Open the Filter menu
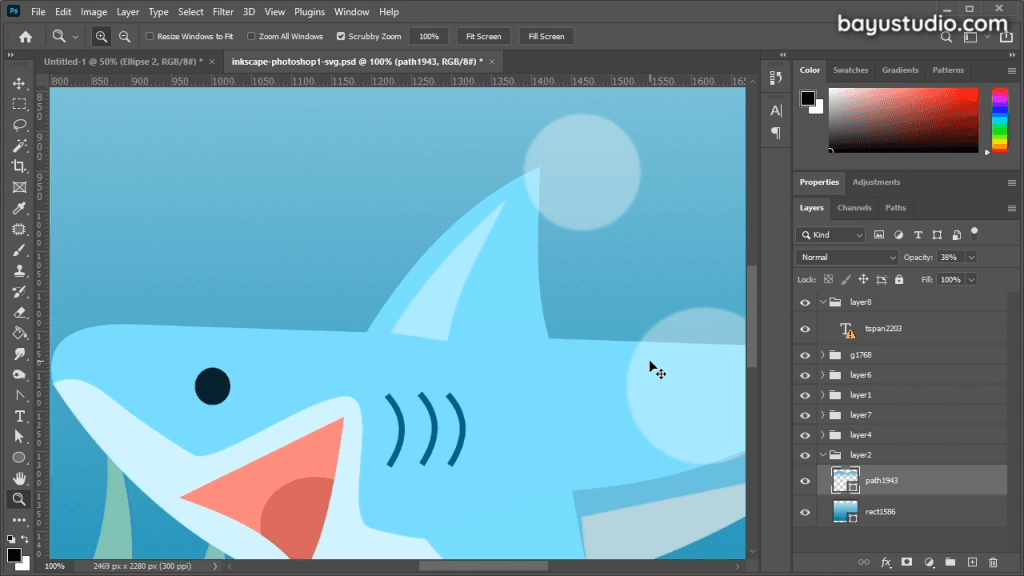 pyautogui.click(x=223, y=12)
